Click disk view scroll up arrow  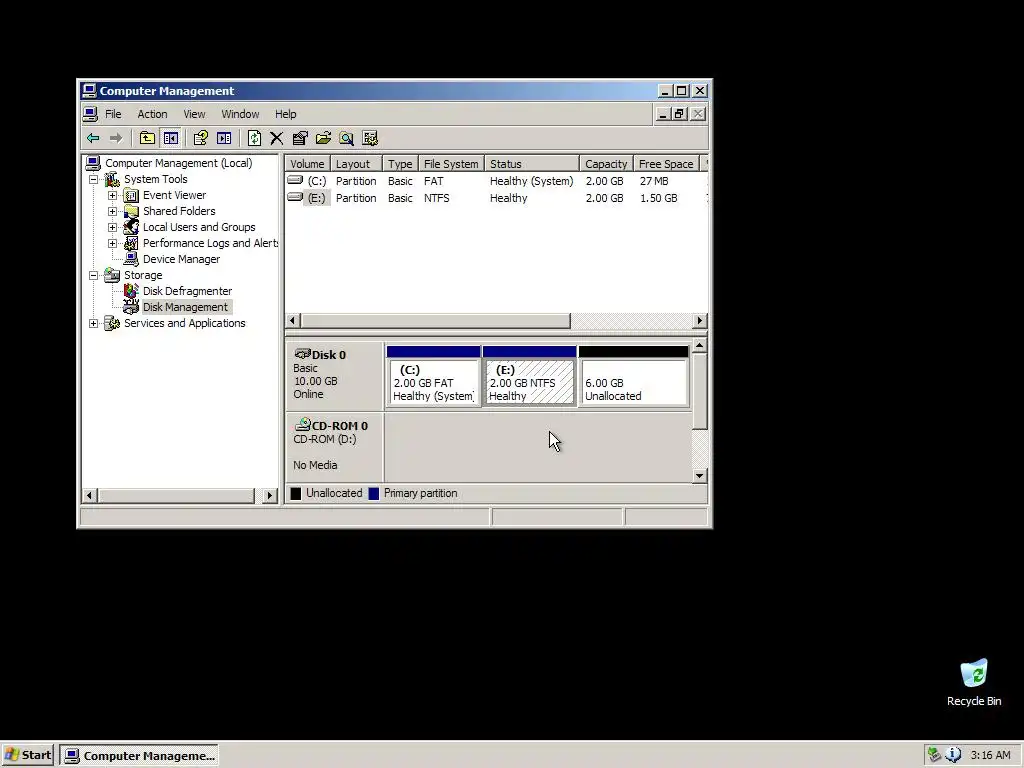coord(699,345)
